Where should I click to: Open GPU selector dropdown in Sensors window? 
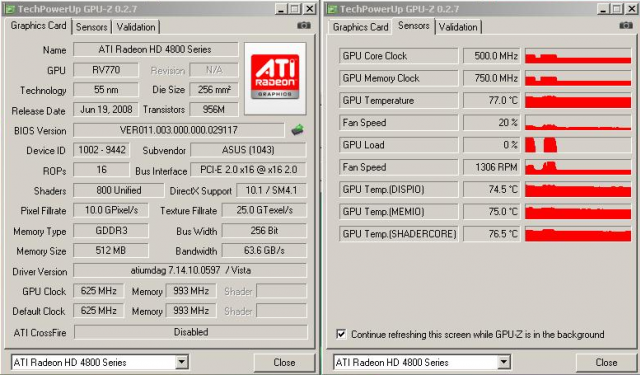click(504, 362)
